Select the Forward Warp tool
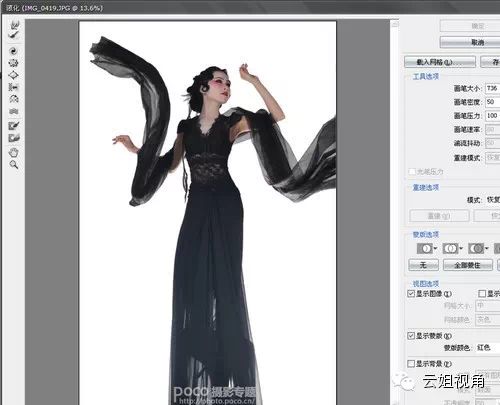This screenshot has width=500, height=405. pos(14,24)
